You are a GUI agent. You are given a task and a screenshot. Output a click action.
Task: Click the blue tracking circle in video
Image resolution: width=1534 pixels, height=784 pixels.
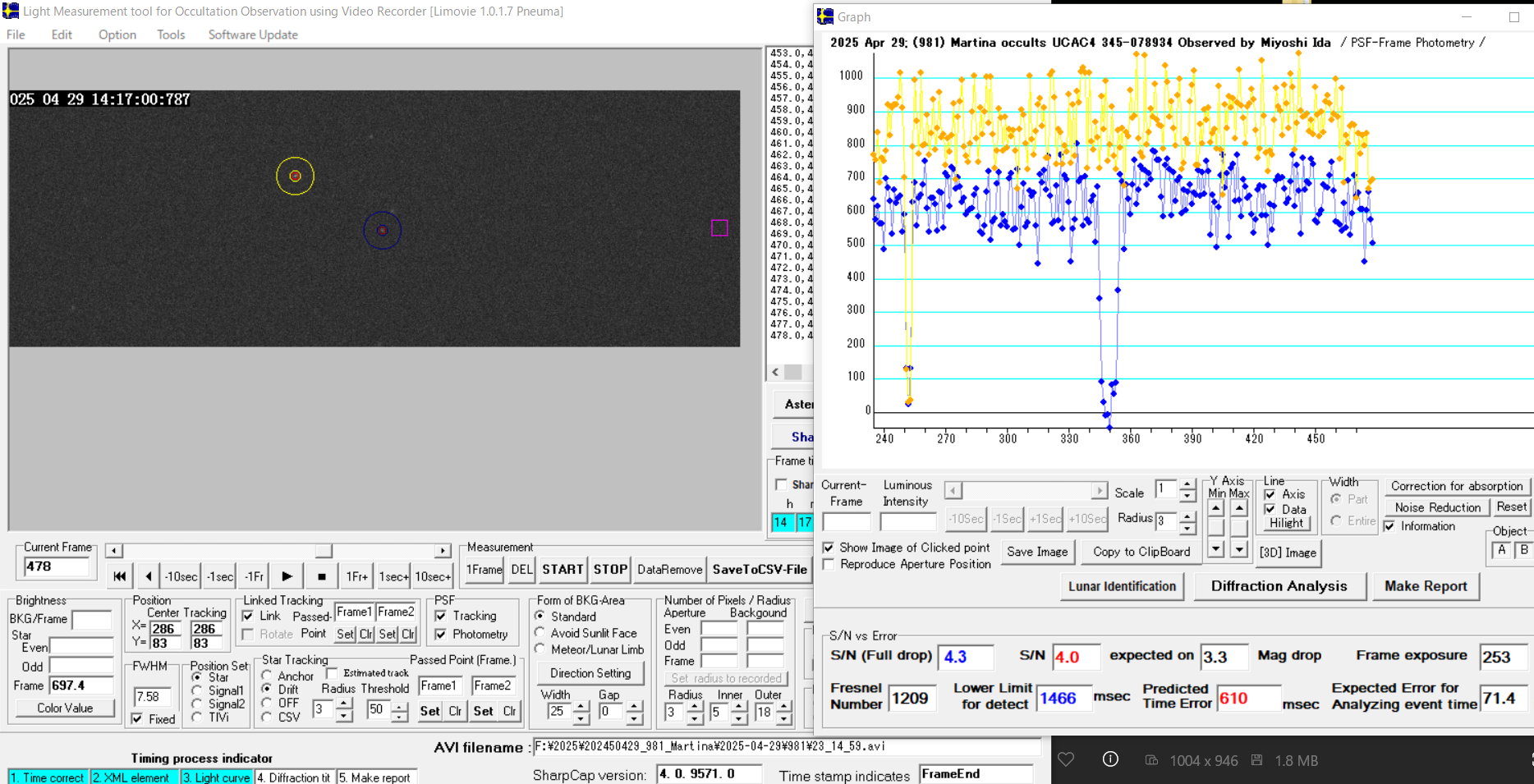383,231
